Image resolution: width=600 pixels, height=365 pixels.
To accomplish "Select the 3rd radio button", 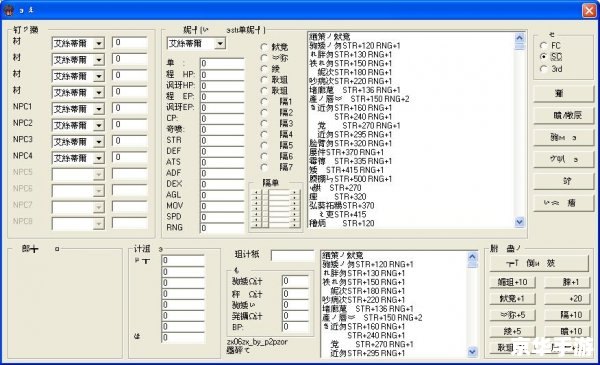I will [543, 69].
